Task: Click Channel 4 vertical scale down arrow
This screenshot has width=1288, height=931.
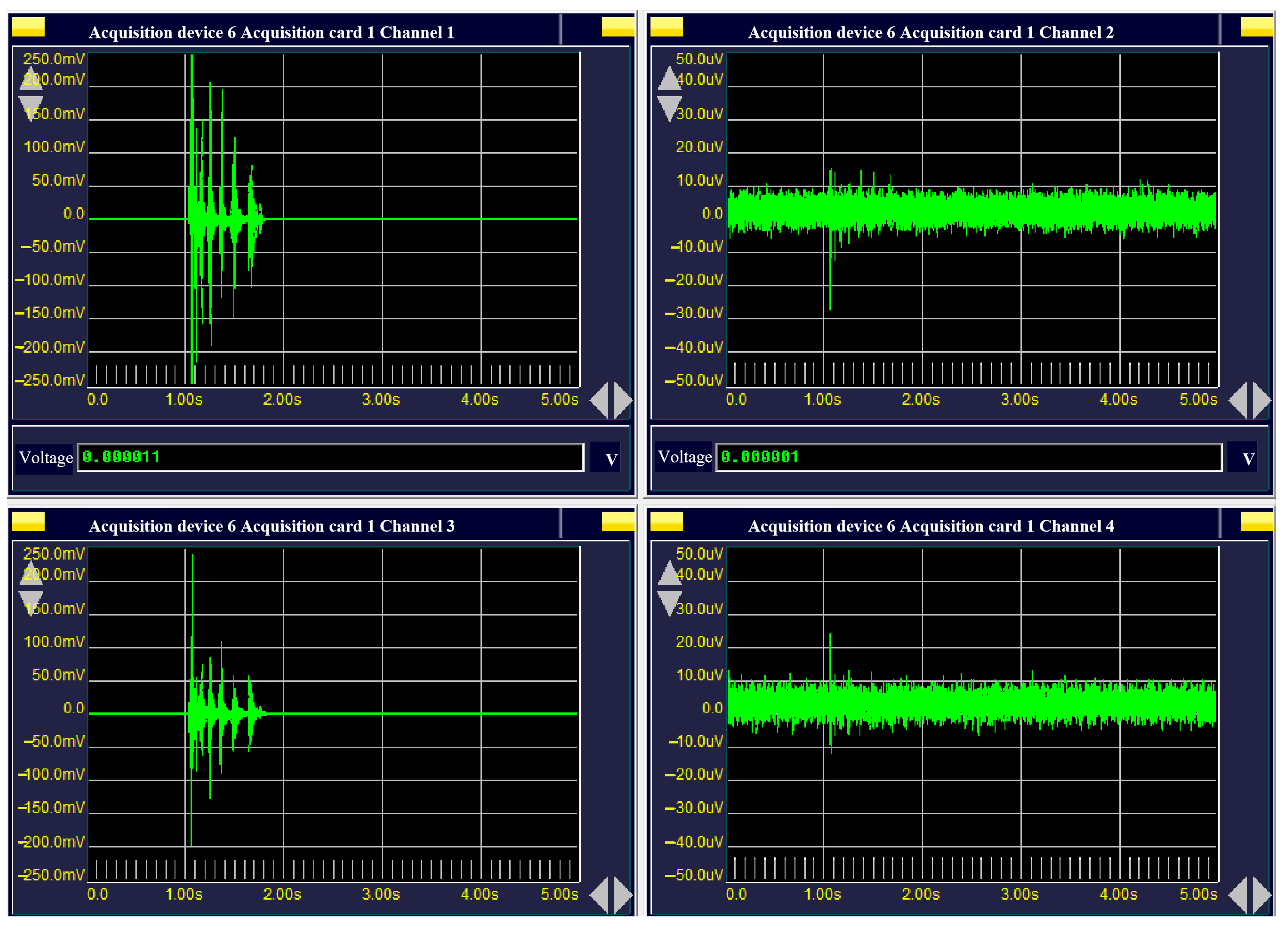Action: click(x=670, y=603)
